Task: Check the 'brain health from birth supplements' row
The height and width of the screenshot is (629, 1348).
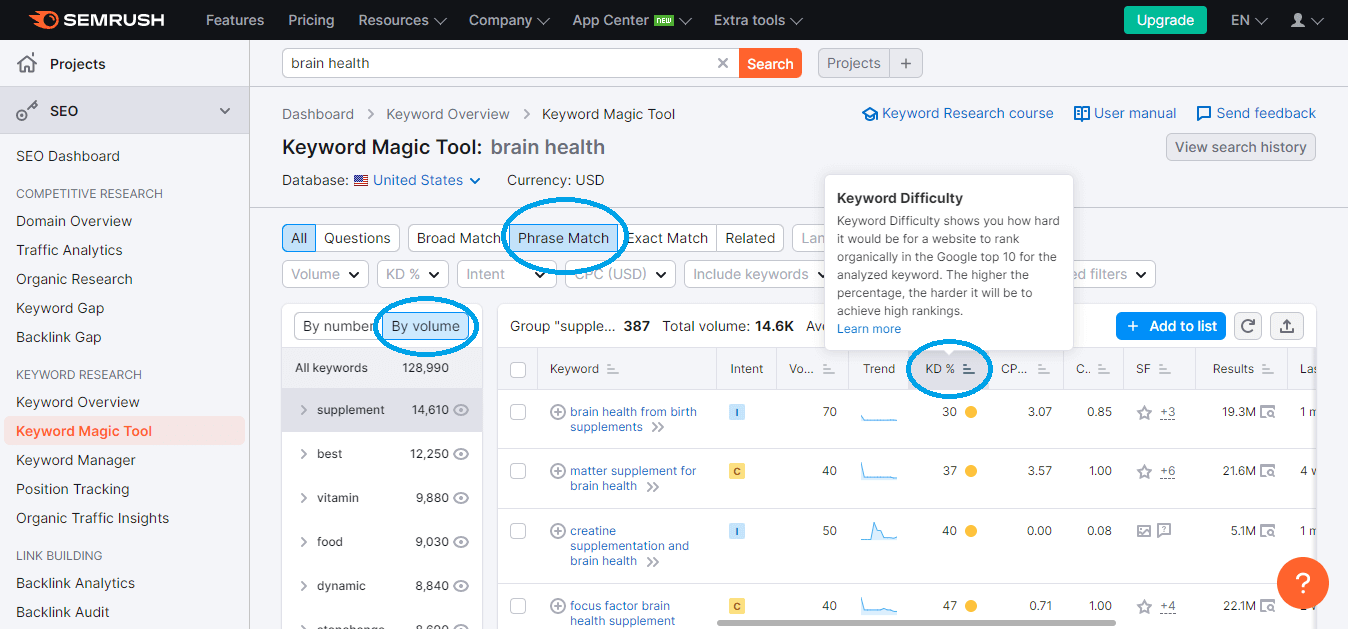Action: 518,412
